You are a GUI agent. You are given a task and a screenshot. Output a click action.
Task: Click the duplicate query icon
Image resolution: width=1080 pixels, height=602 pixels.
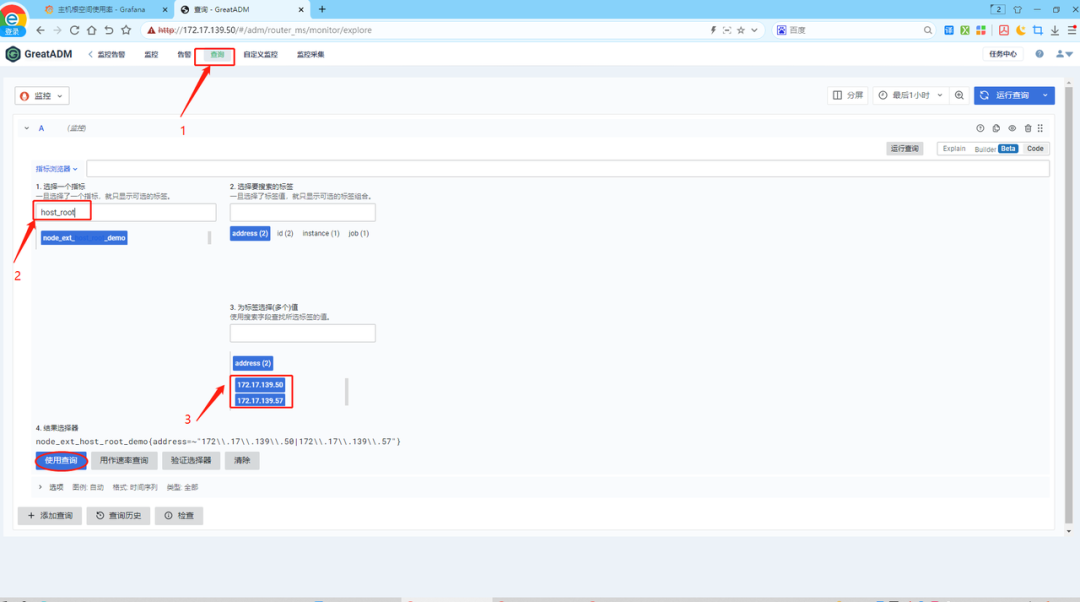click(x=996, y=128)
